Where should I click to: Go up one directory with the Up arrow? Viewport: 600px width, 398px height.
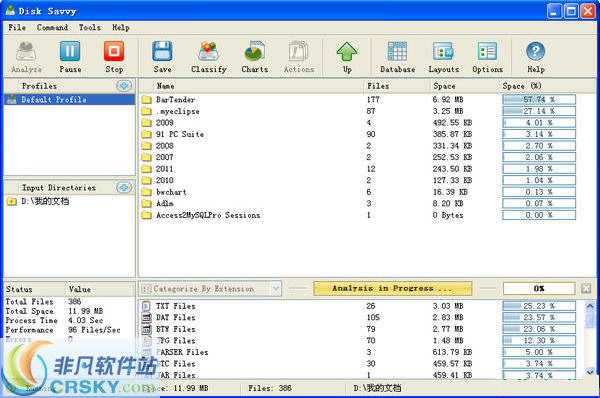coord(347,57)
